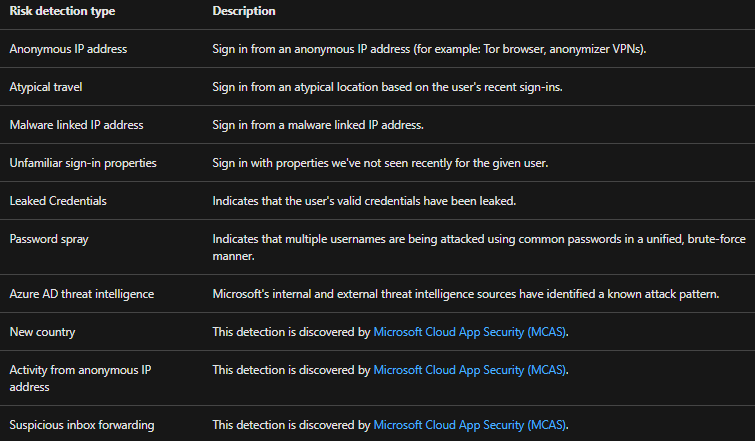Click the 'Password spray' risk type cell
This screenshot has width=755, height=441.
click(49, 239)
